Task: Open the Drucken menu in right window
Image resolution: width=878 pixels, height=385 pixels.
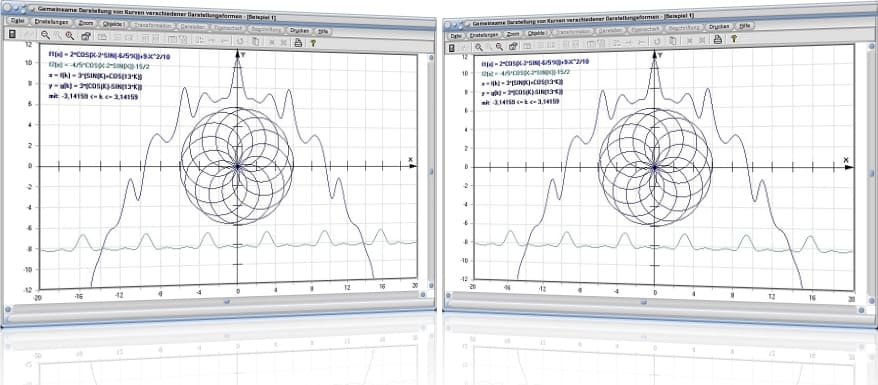Action: point(718,26)
